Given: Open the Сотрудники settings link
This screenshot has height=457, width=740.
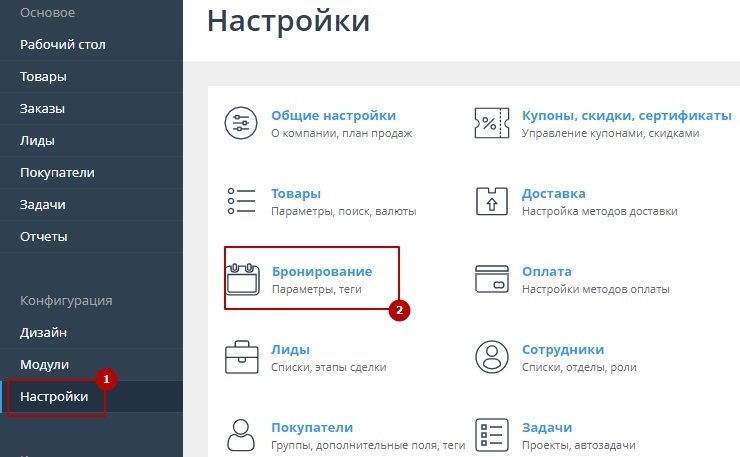Looking at the screenshot, I should tap(562, 350).
